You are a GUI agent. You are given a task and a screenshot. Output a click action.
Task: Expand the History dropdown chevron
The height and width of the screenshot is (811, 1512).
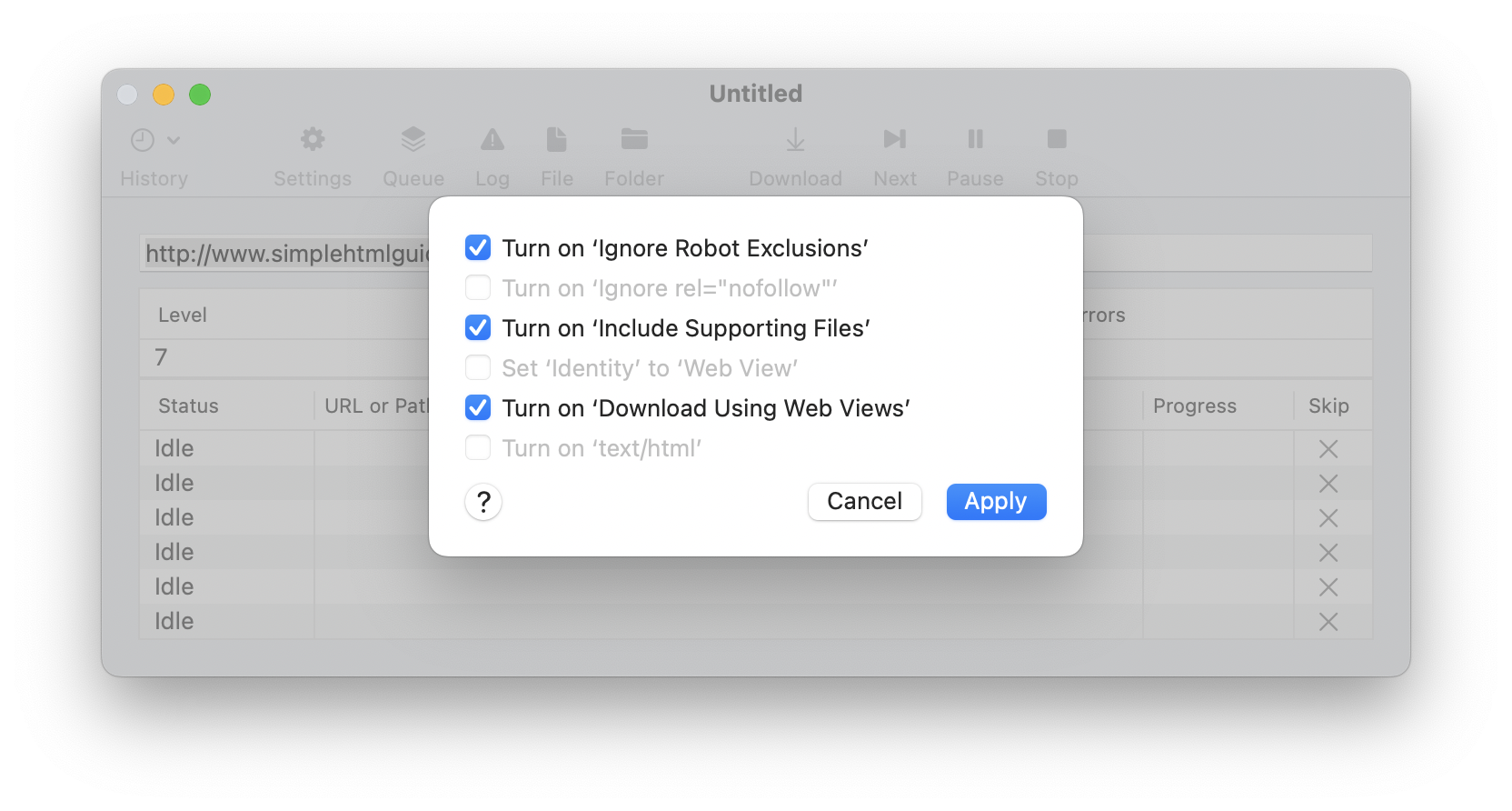[175, 141]
